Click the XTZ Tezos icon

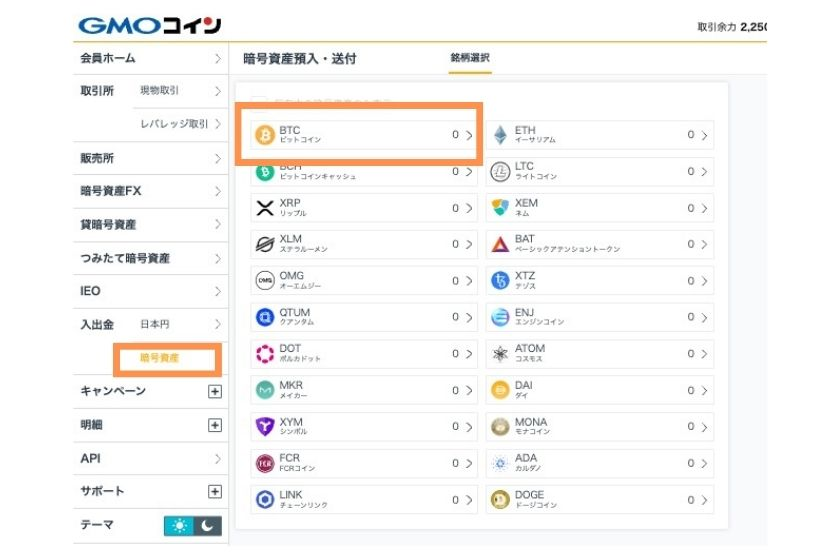500,280
